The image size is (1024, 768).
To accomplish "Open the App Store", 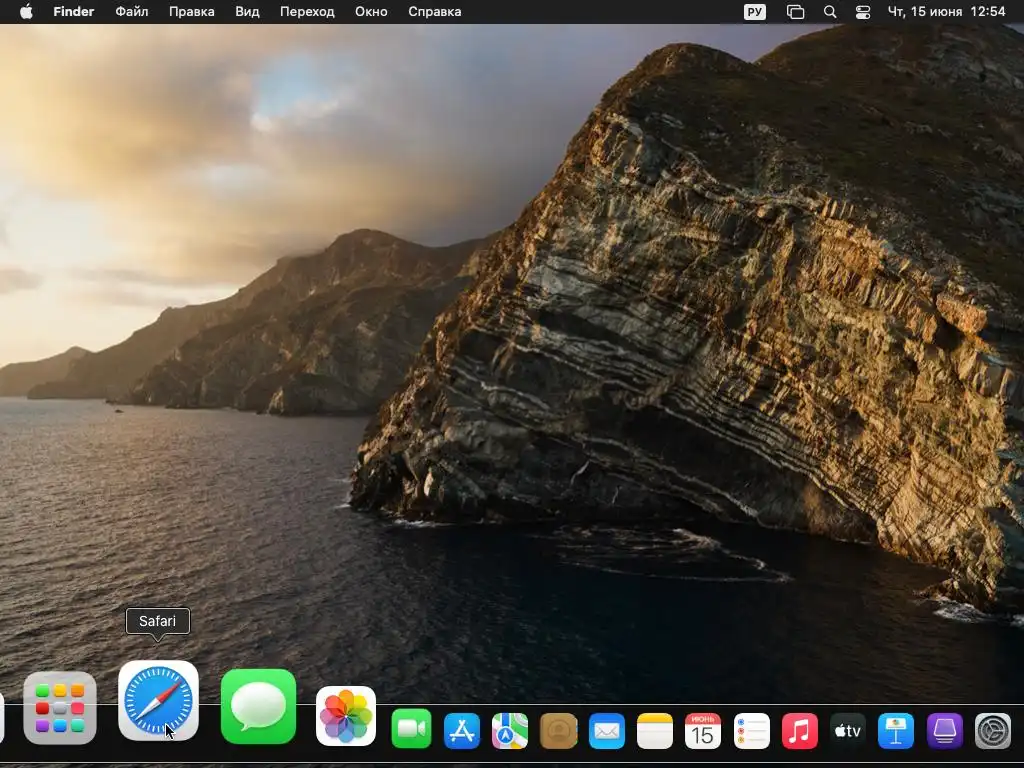I will (x=462, y=731).
